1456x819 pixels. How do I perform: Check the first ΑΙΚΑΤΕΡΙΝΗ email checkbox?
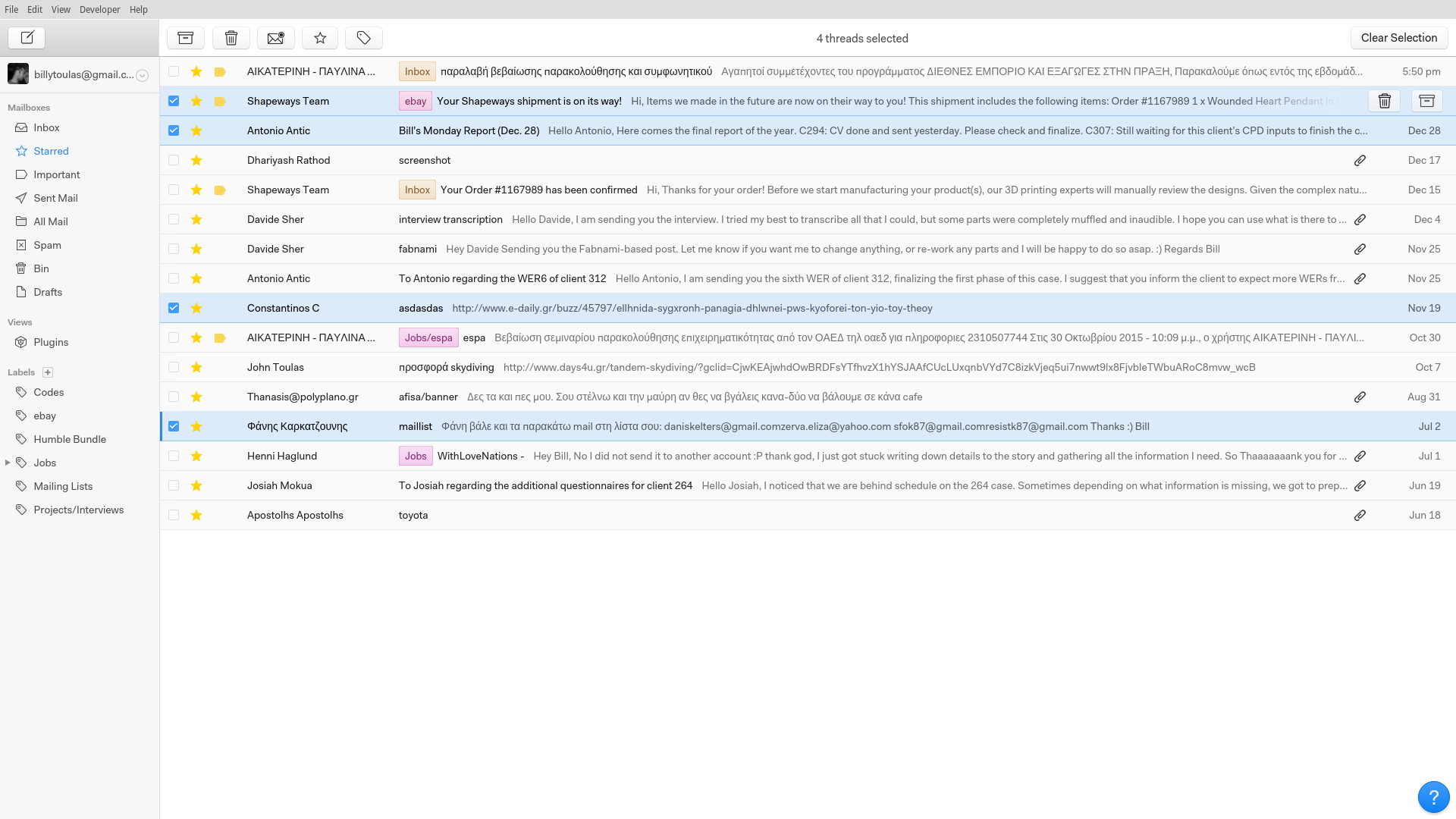click(x=174, y=71)
